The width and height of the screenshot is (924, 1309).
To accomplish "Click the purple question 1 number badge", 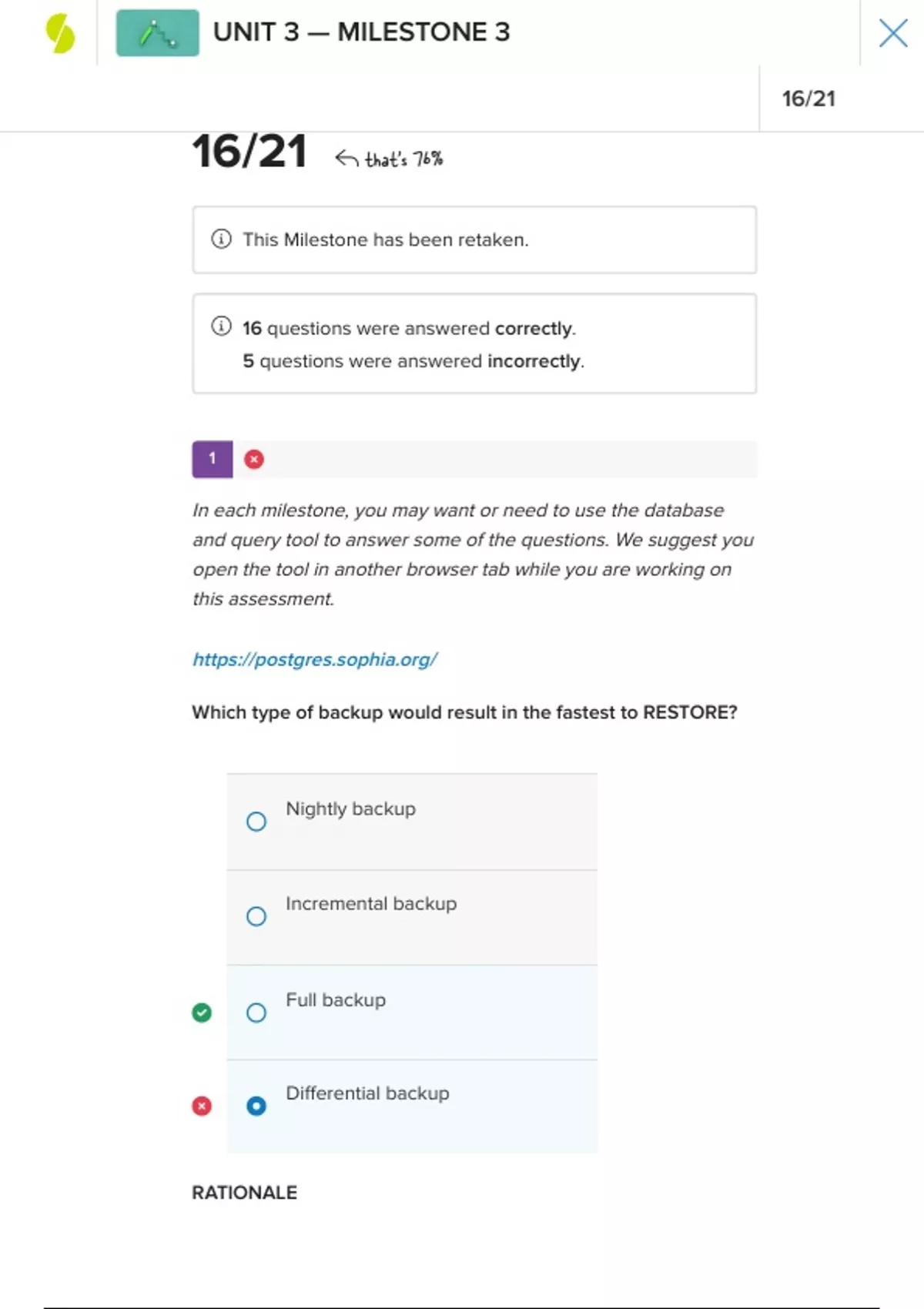I will [213, 460].
